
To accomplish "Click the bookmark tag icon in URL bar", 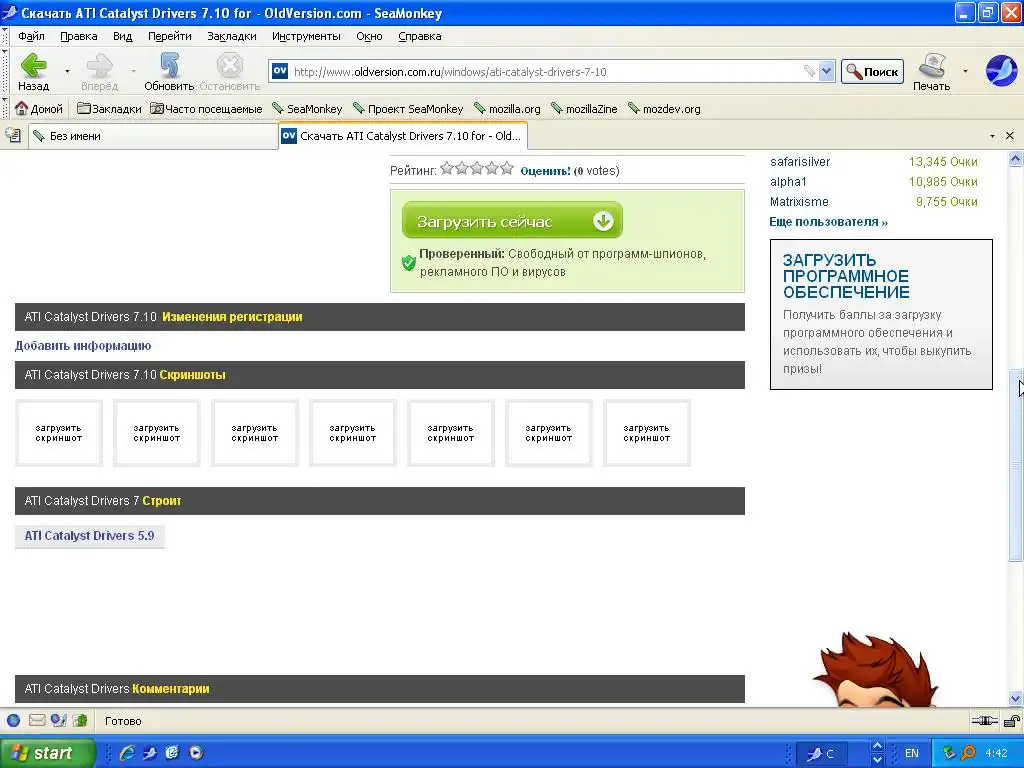I will (x=809, y=71).
